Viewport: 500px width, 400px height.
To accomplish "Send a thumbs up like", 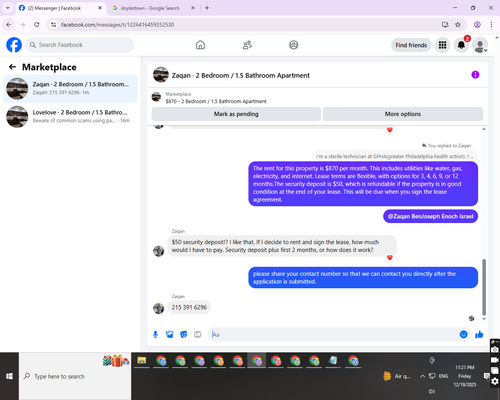I will pos(479,334).
